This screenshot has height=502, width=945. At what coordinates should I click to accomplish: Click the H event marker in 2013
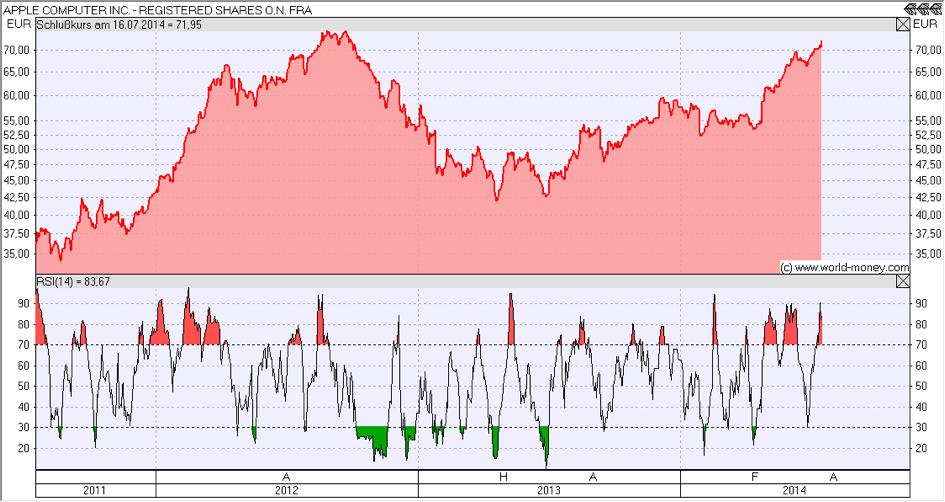(504, 477)
